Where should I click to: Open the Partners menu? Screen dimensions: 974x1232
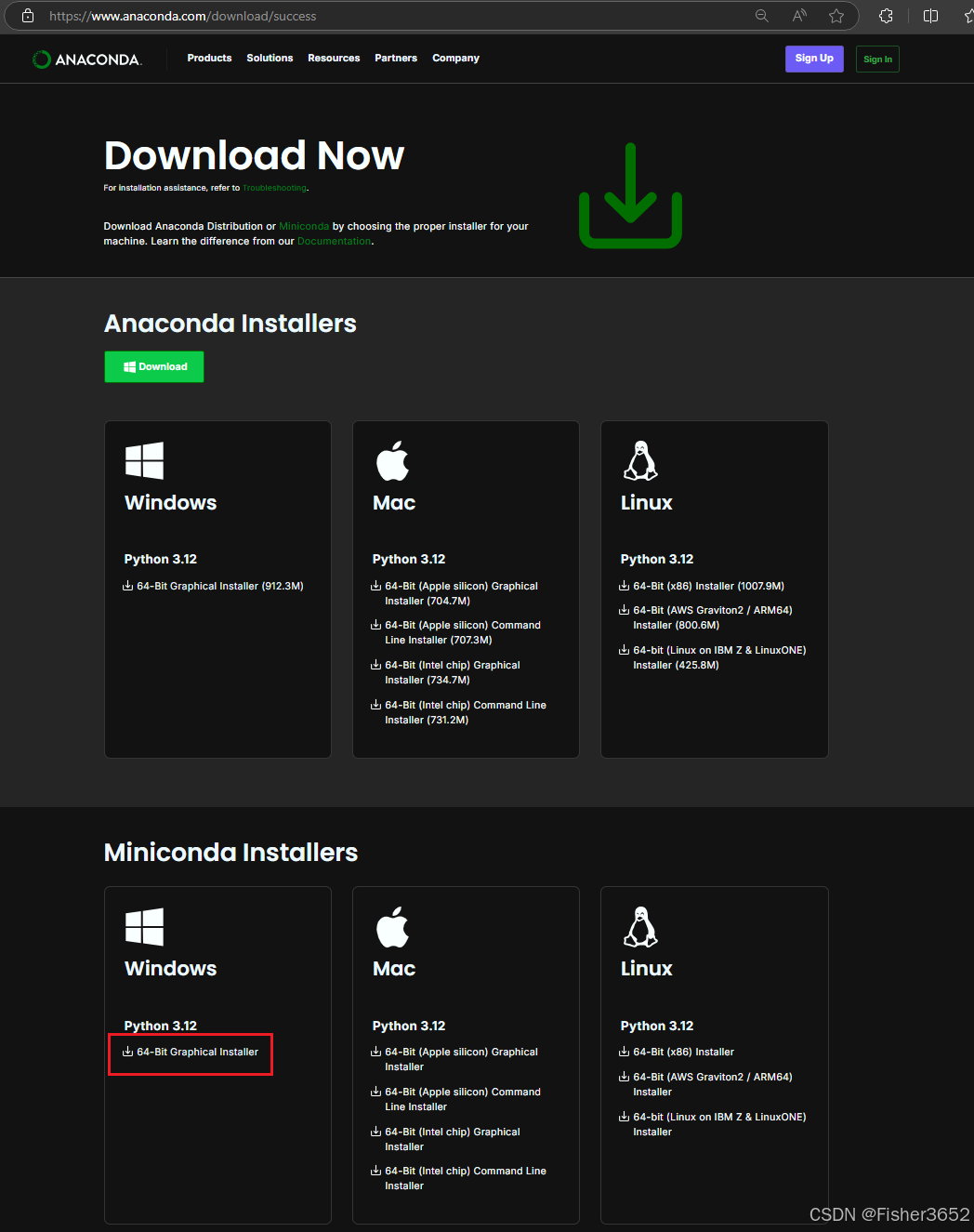[396, 58]
